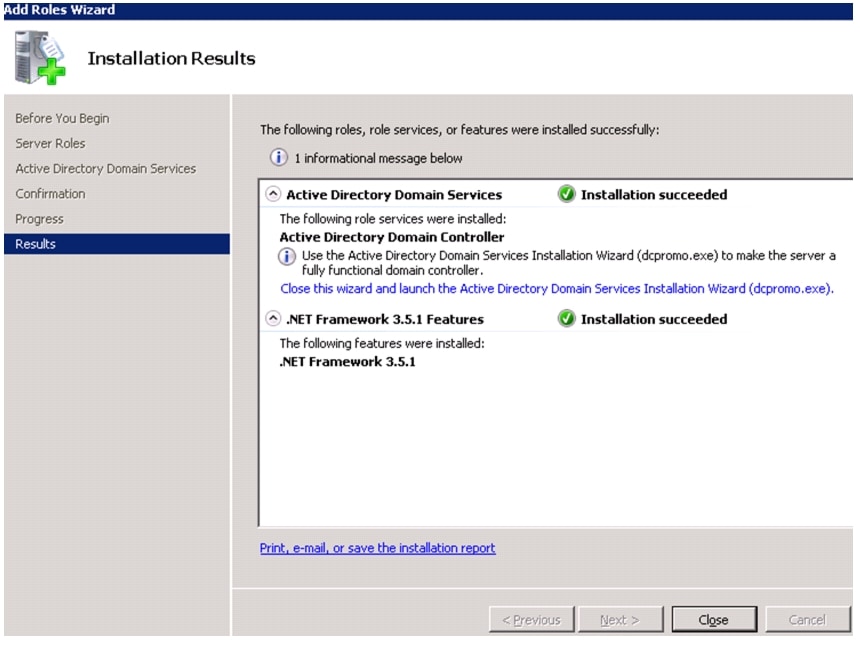Click the info icon next to dcpromo.exe message

coord(287,256)
